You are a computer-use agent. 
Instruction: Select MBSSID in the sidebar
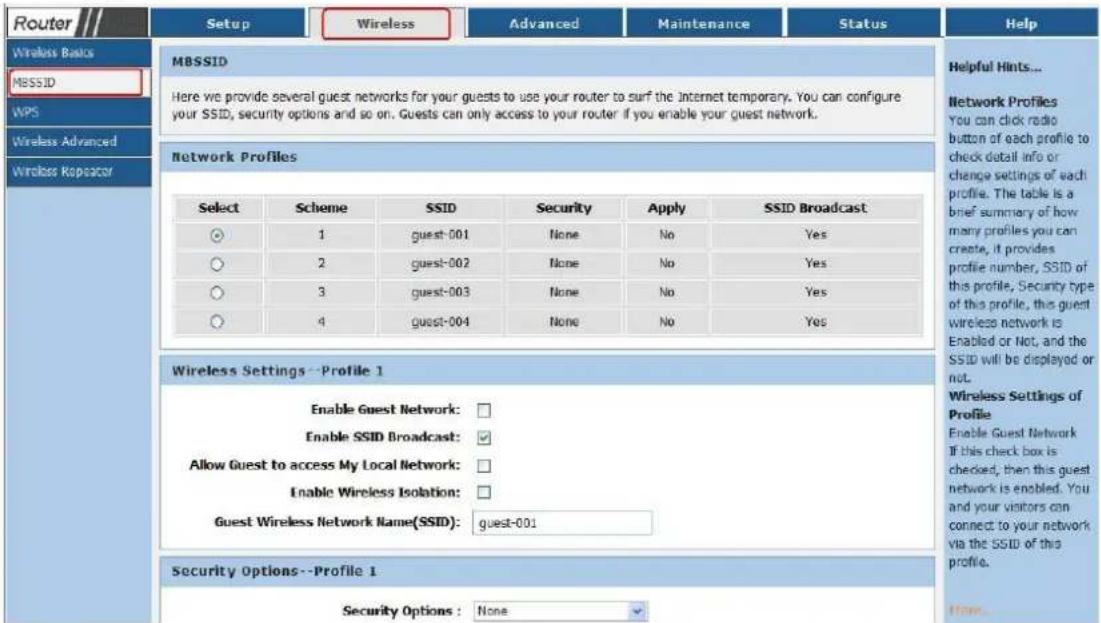tap(75, 82)
